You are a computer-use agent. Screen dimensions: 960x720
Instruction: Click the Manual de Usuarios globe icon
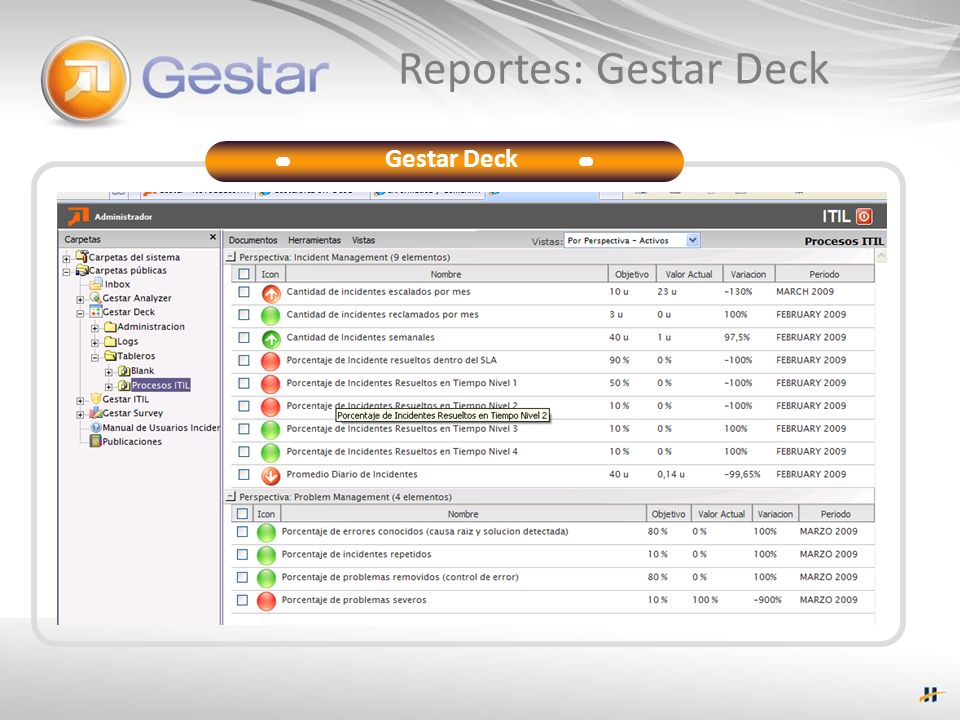pyautogui.click(x=96, y=427)
